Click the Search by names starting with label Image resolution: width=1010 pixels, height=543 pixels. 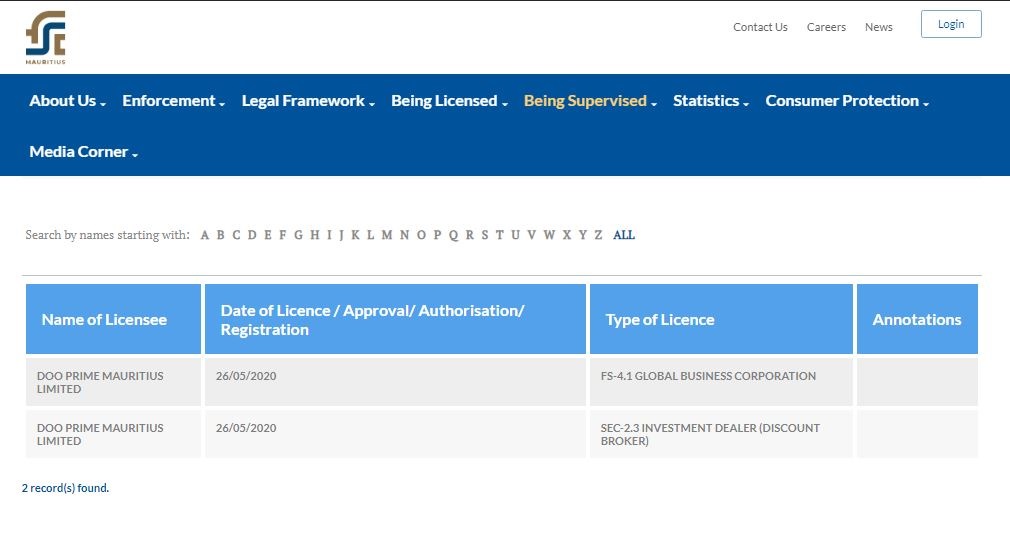pos(108,235)
